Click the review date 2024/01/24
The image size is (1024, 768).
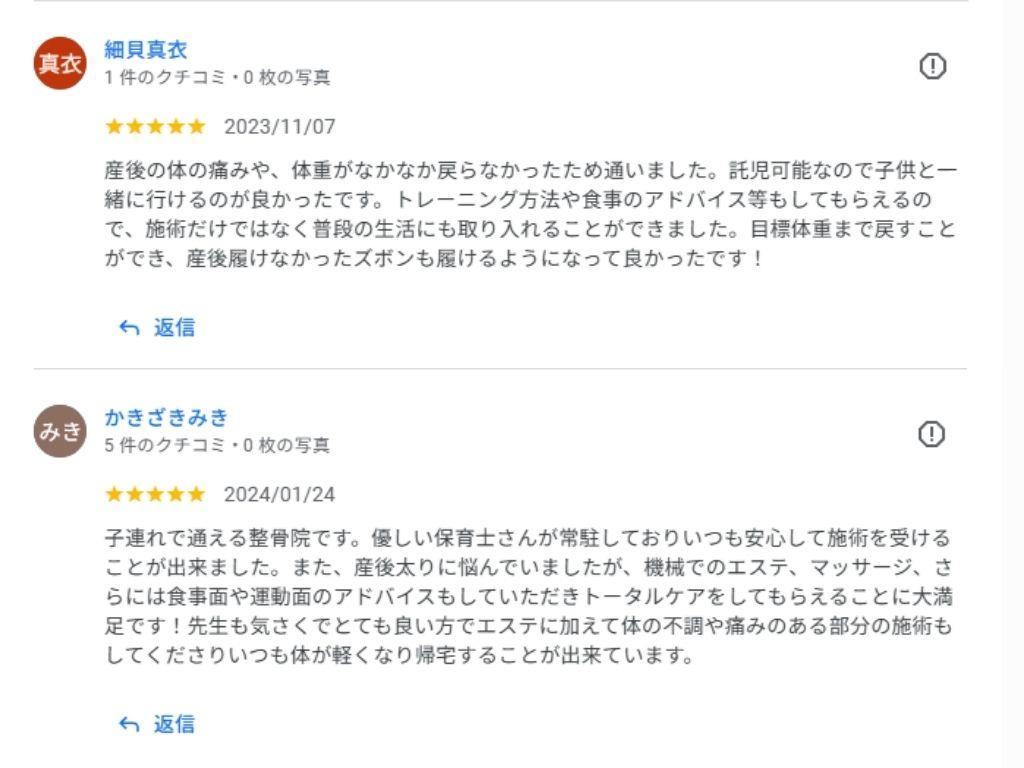[x=279, y=495]
